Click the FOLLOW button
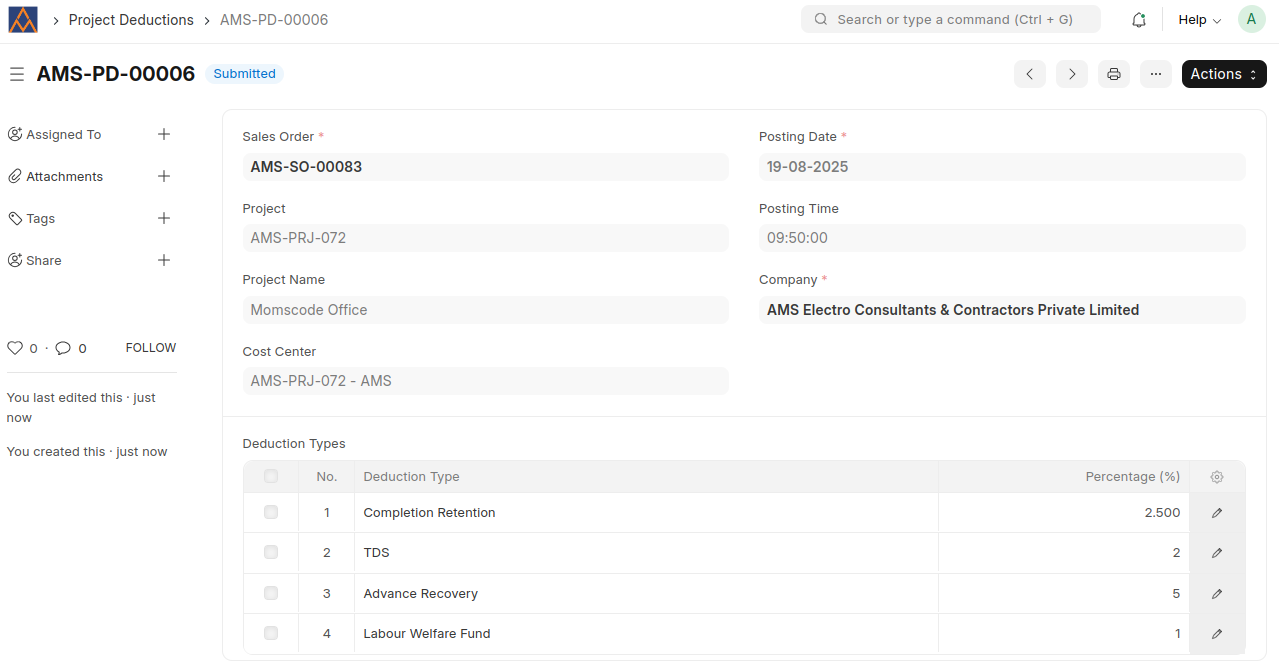The height and width of the screenshot is (668, 1279). [x=151, y=348]
